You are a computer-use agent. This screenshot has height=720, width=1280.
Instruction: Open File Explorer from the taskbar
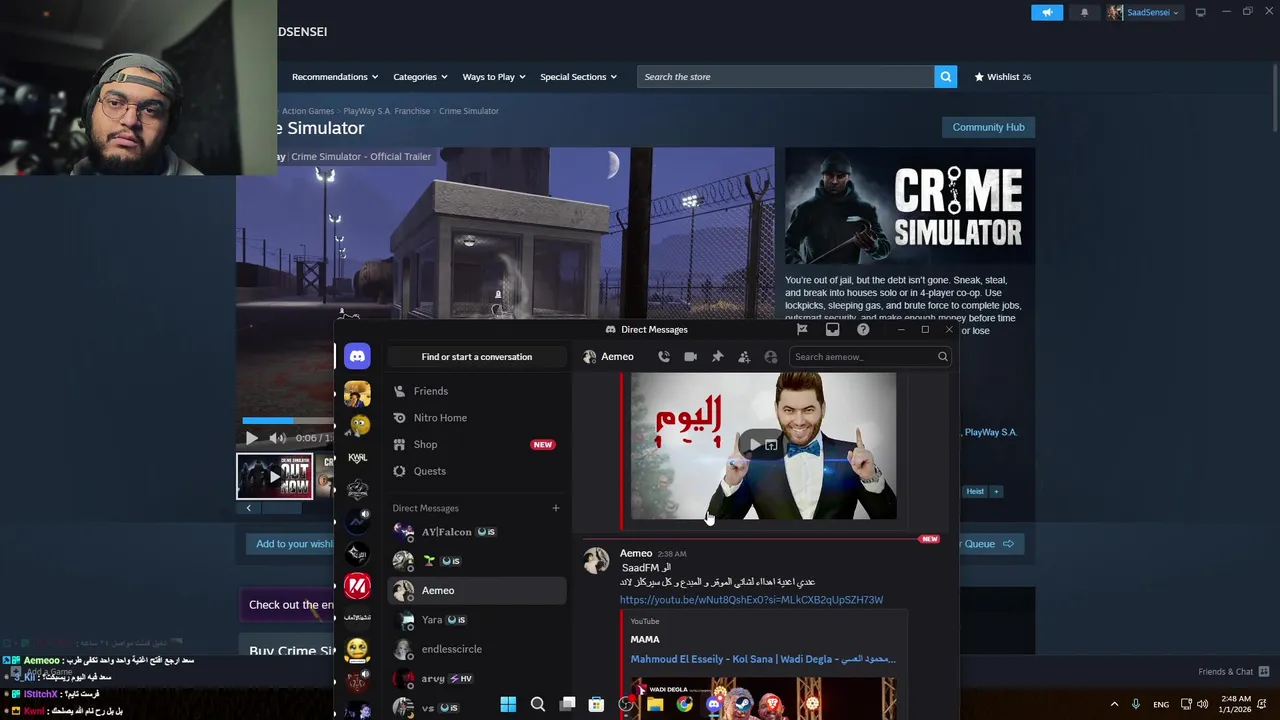coord(655,704)
